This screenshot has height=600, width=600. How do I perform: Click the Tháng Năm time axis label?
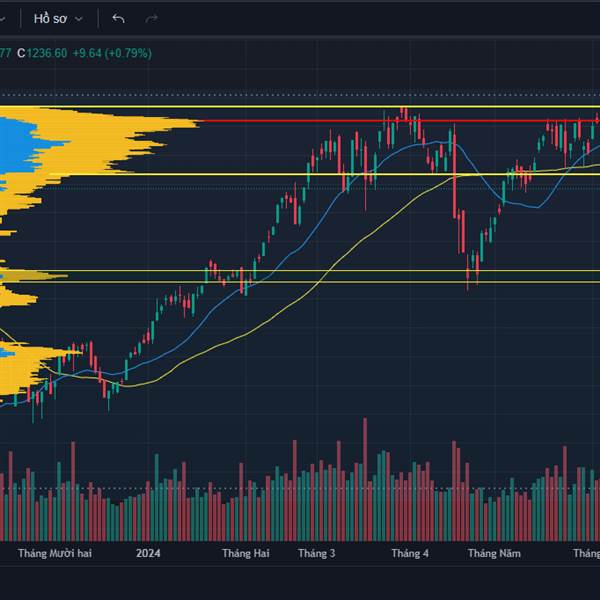pos(494,553)
